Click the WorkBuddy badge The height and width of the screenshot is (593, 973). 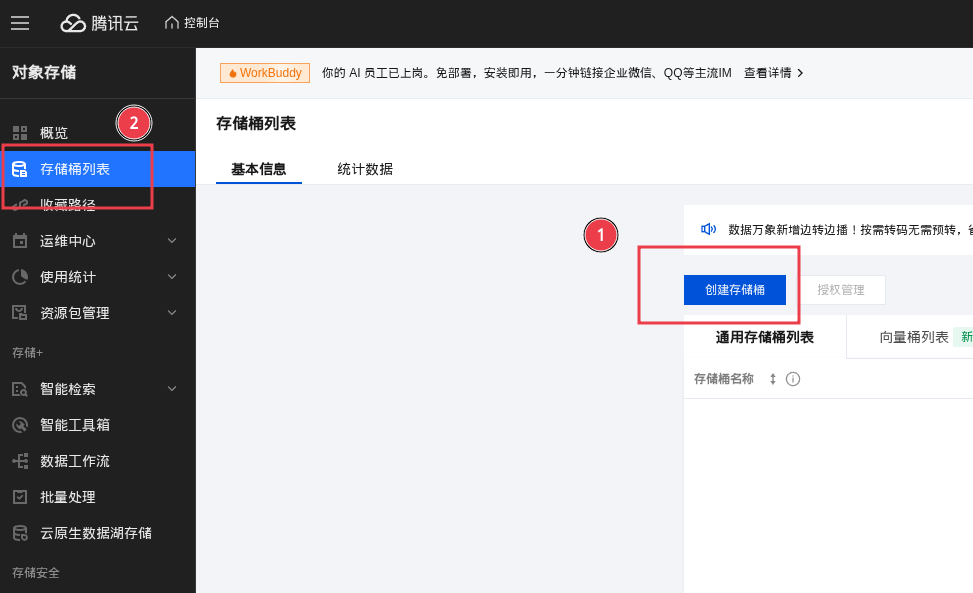pyautogui.click(x=265, y=73)
